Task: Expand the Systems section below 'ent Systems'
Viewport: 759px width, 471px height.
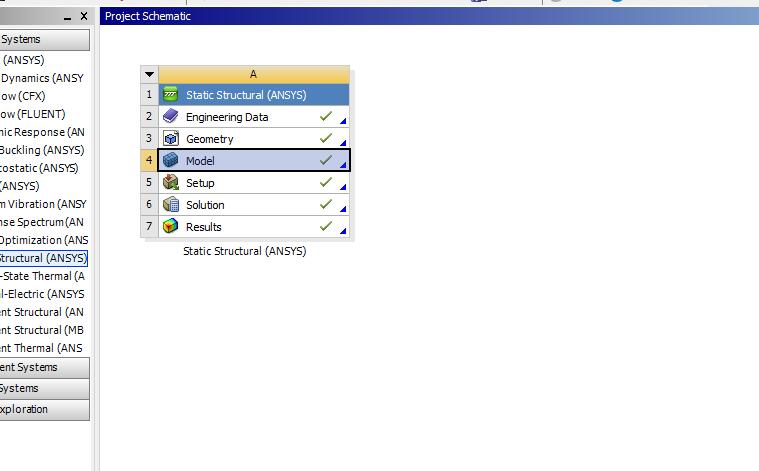Action: (45, 388)
